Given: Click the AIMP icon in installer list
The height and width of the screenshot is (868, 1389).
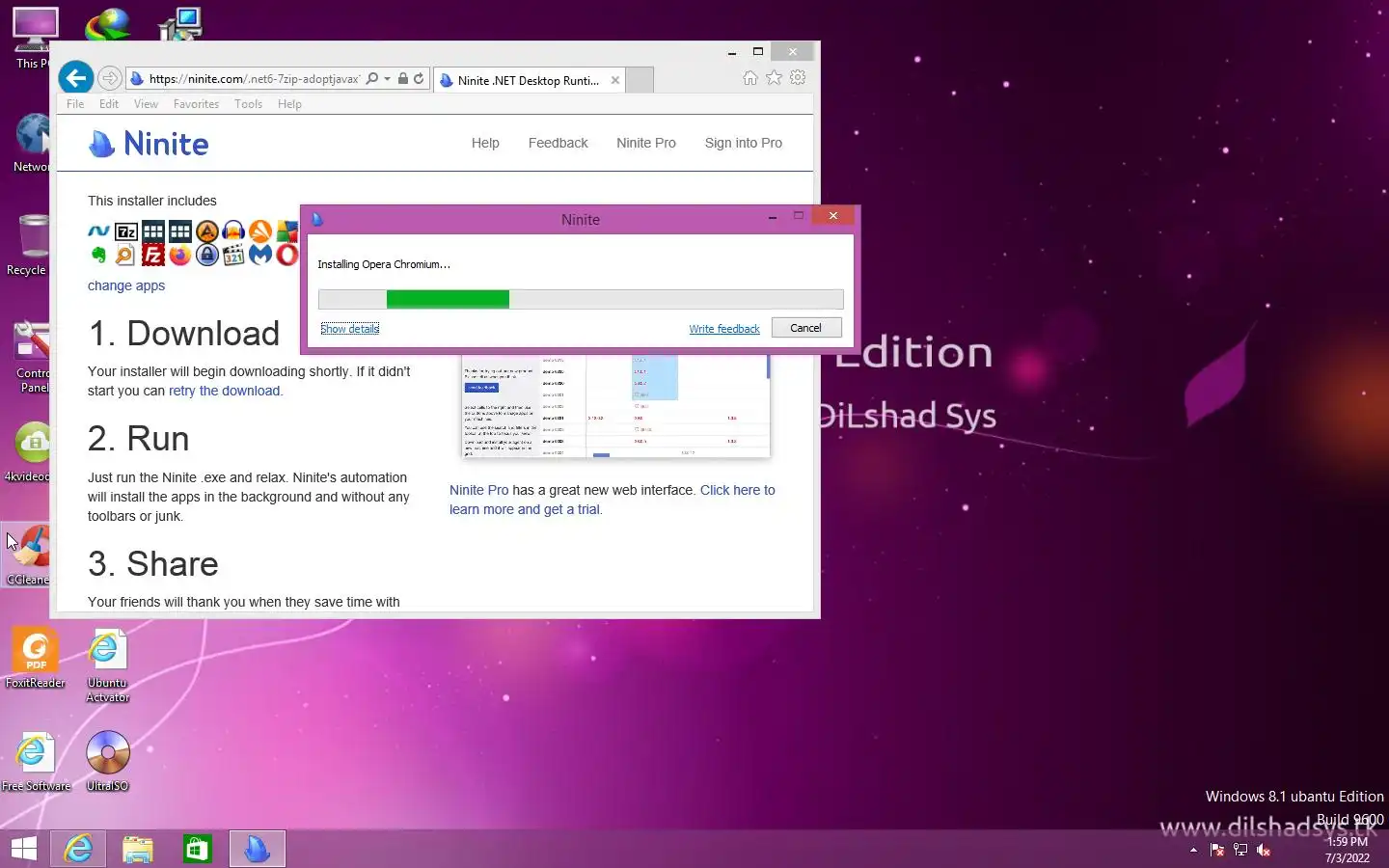Looking at the screenshot, I should 206,231.
